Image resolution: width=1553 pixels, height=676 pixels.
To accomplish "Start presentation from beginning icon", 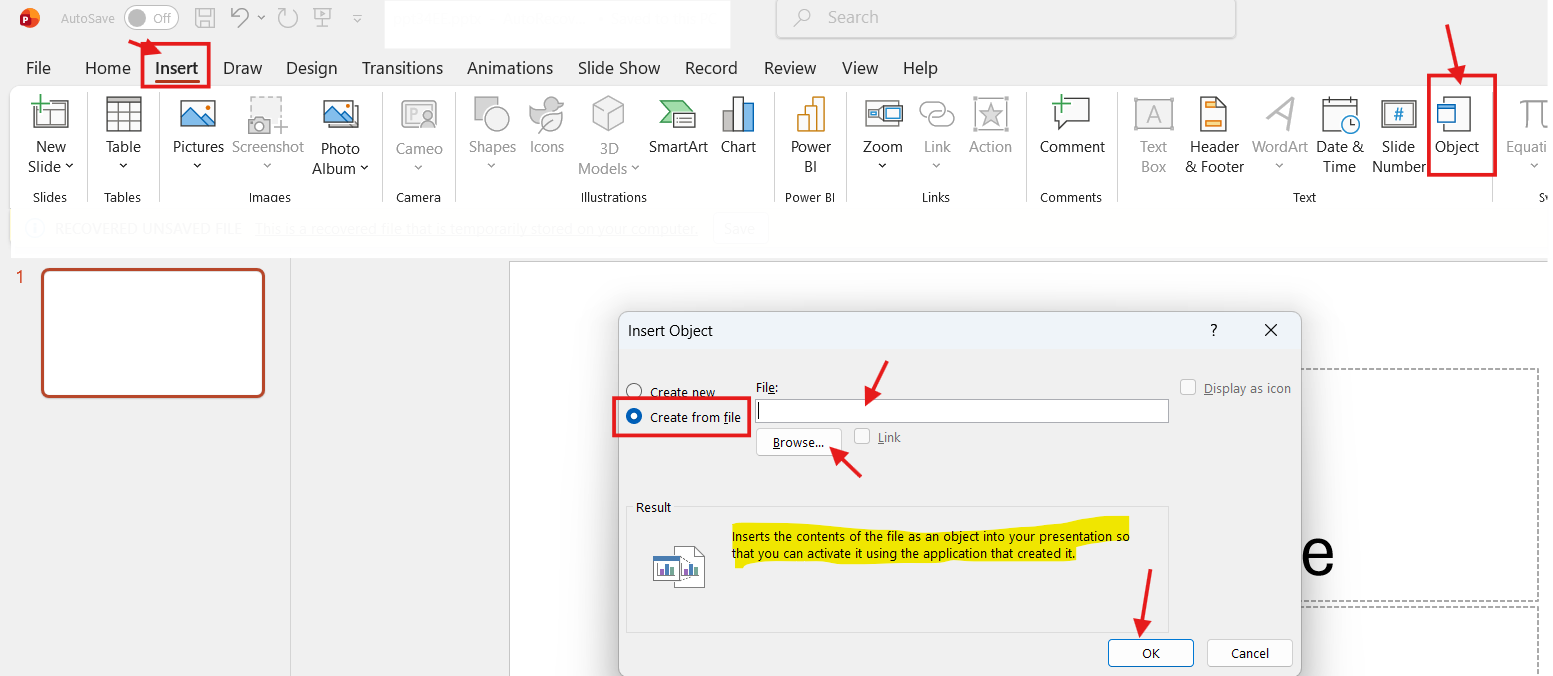I will tap(321, 17).
